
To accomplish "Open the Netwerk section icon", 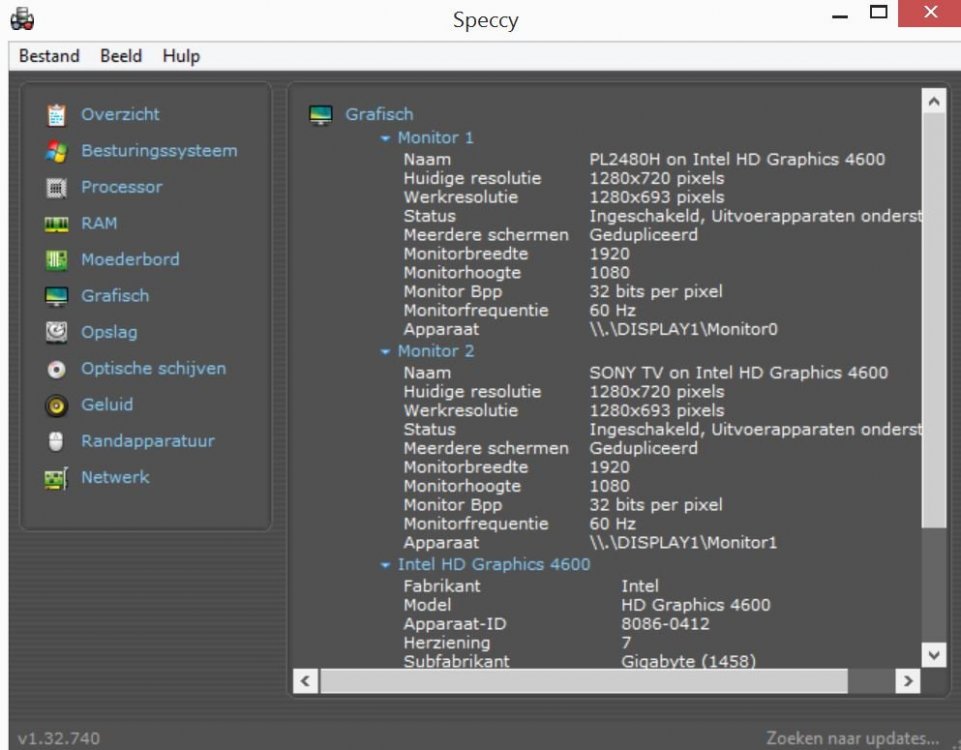I will pyautogui.click(x=57, y=478).
